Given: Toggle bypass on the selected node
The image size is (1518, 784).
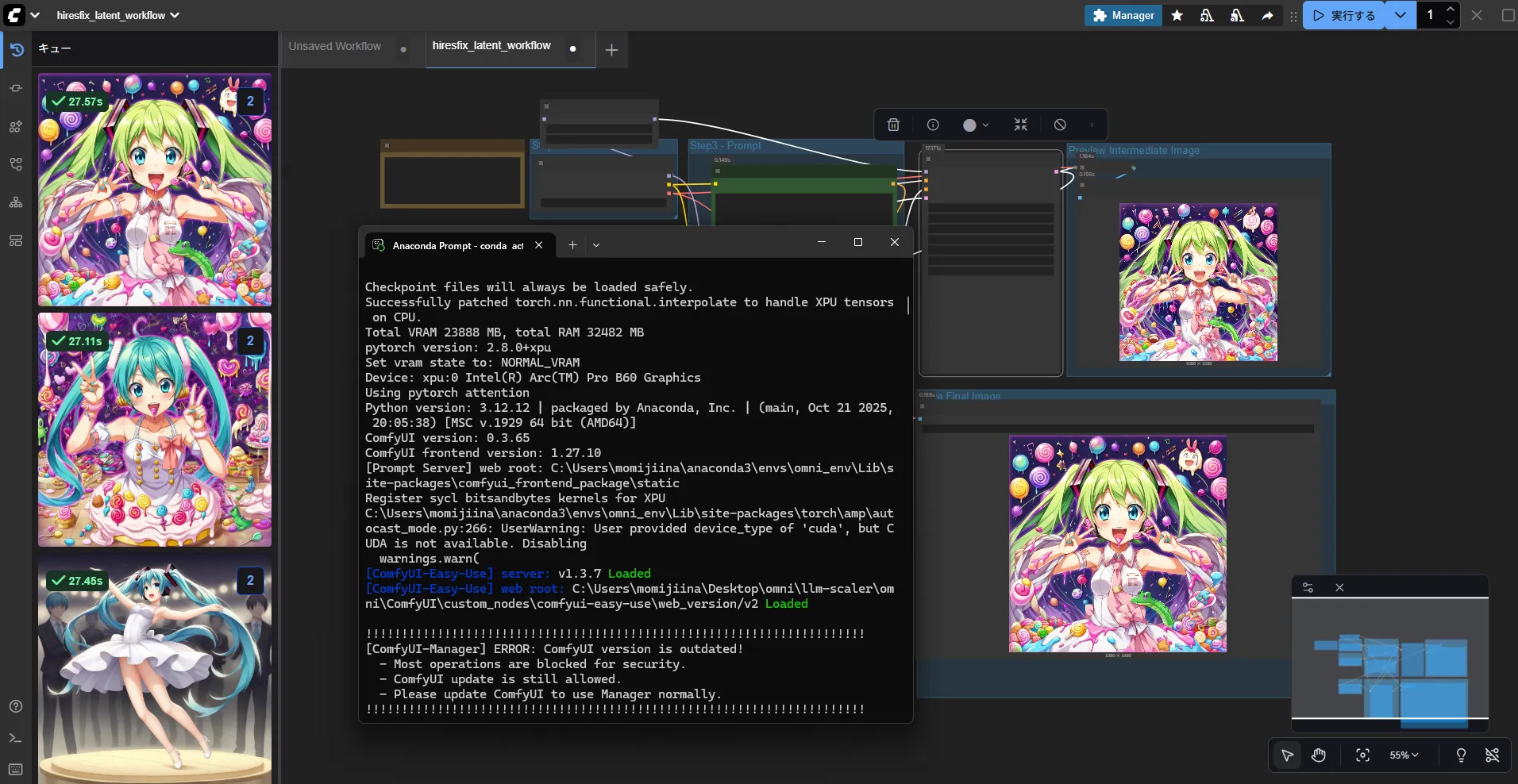Looking at the screenshot, I should 1060,125.
